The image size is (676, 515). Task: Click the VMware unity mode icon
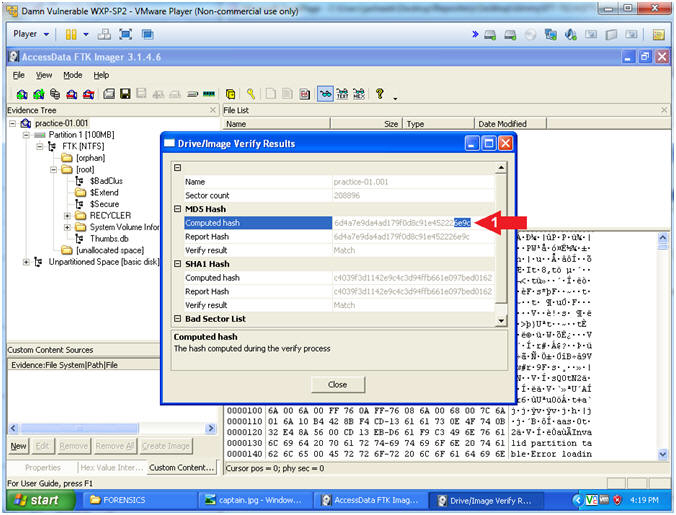click(148, 34)
